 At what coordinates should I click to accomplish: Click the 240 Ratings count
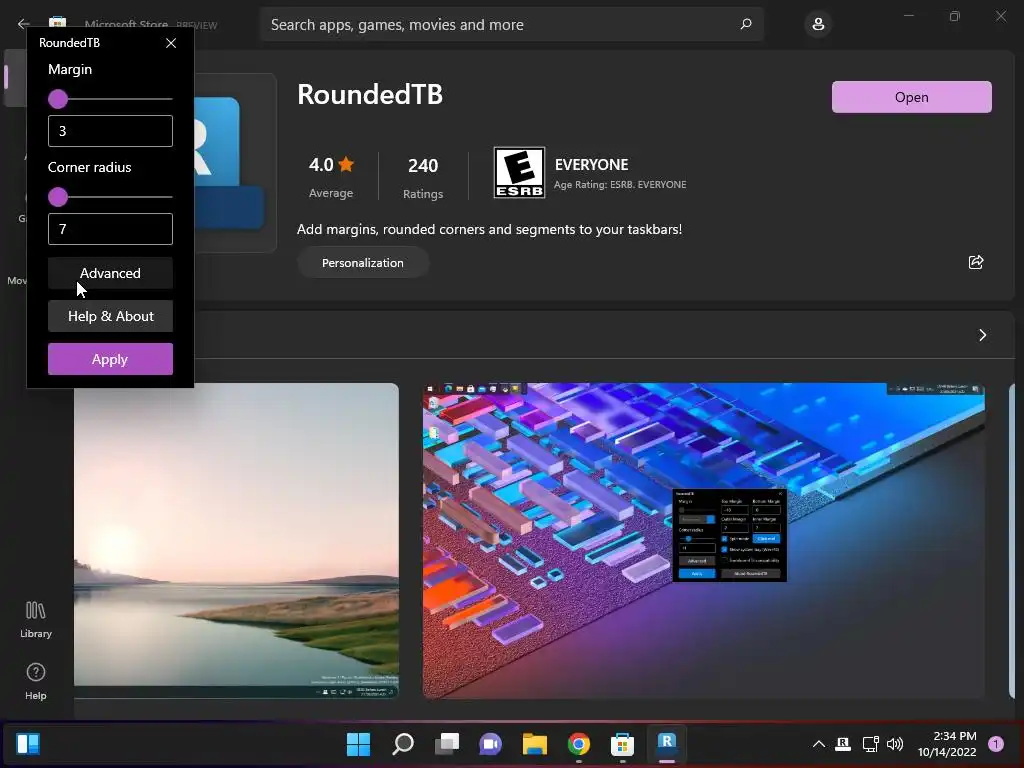point(423,176)
